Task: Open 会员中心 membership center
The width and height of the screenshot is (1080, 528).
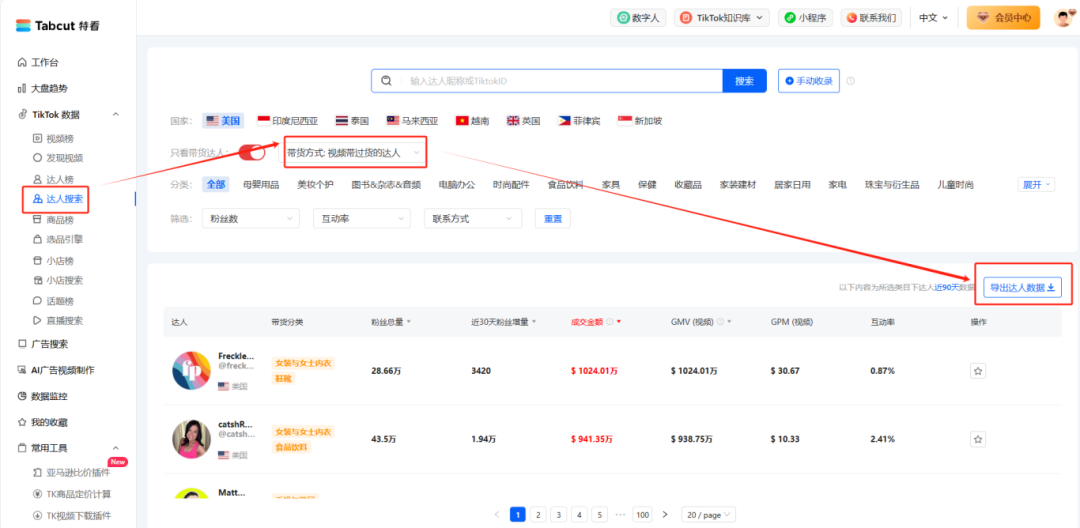Action: [1003, 18]
